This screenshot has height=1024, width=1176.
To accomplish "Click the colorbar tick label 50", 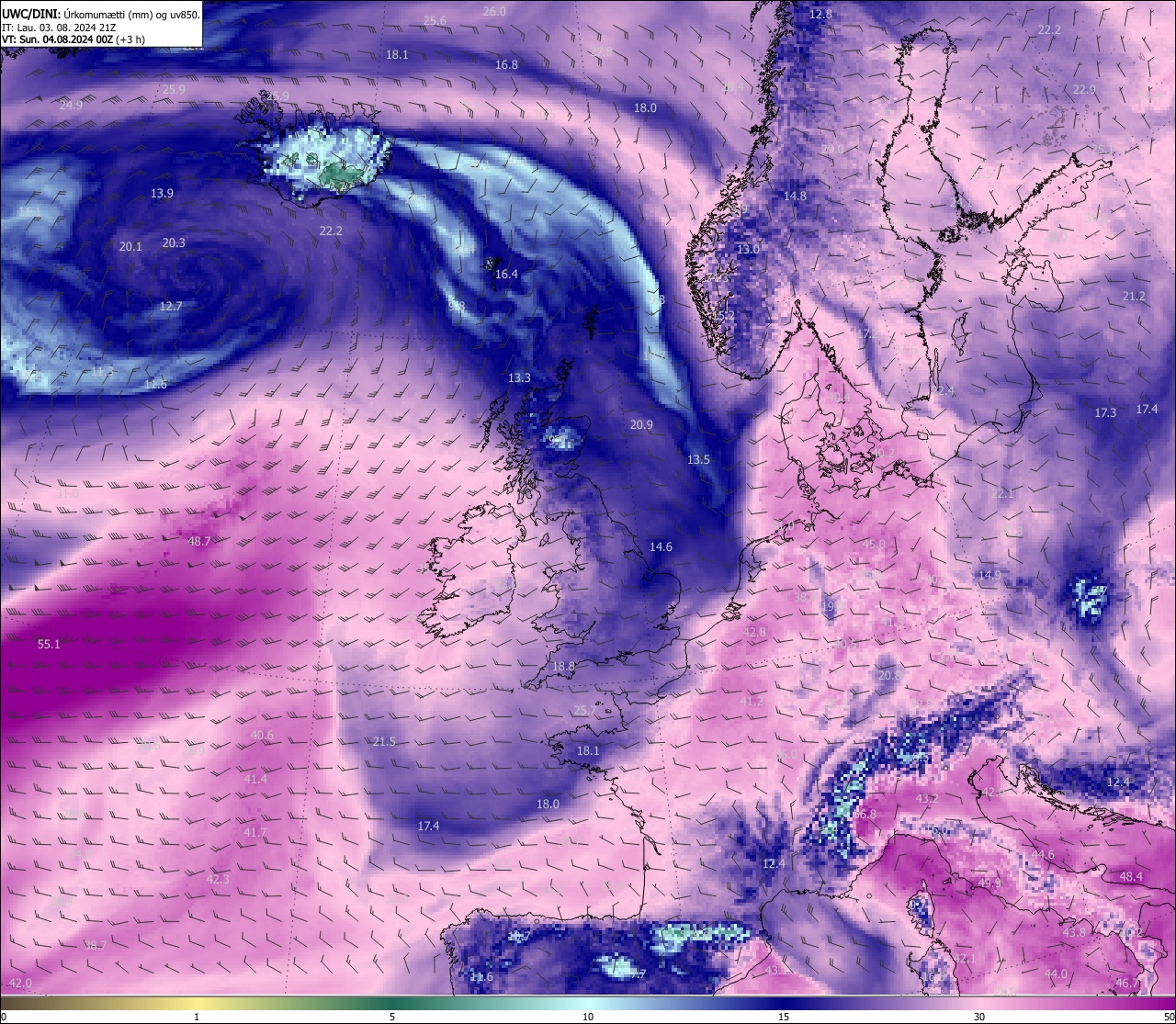I will coord(1170,1017).
